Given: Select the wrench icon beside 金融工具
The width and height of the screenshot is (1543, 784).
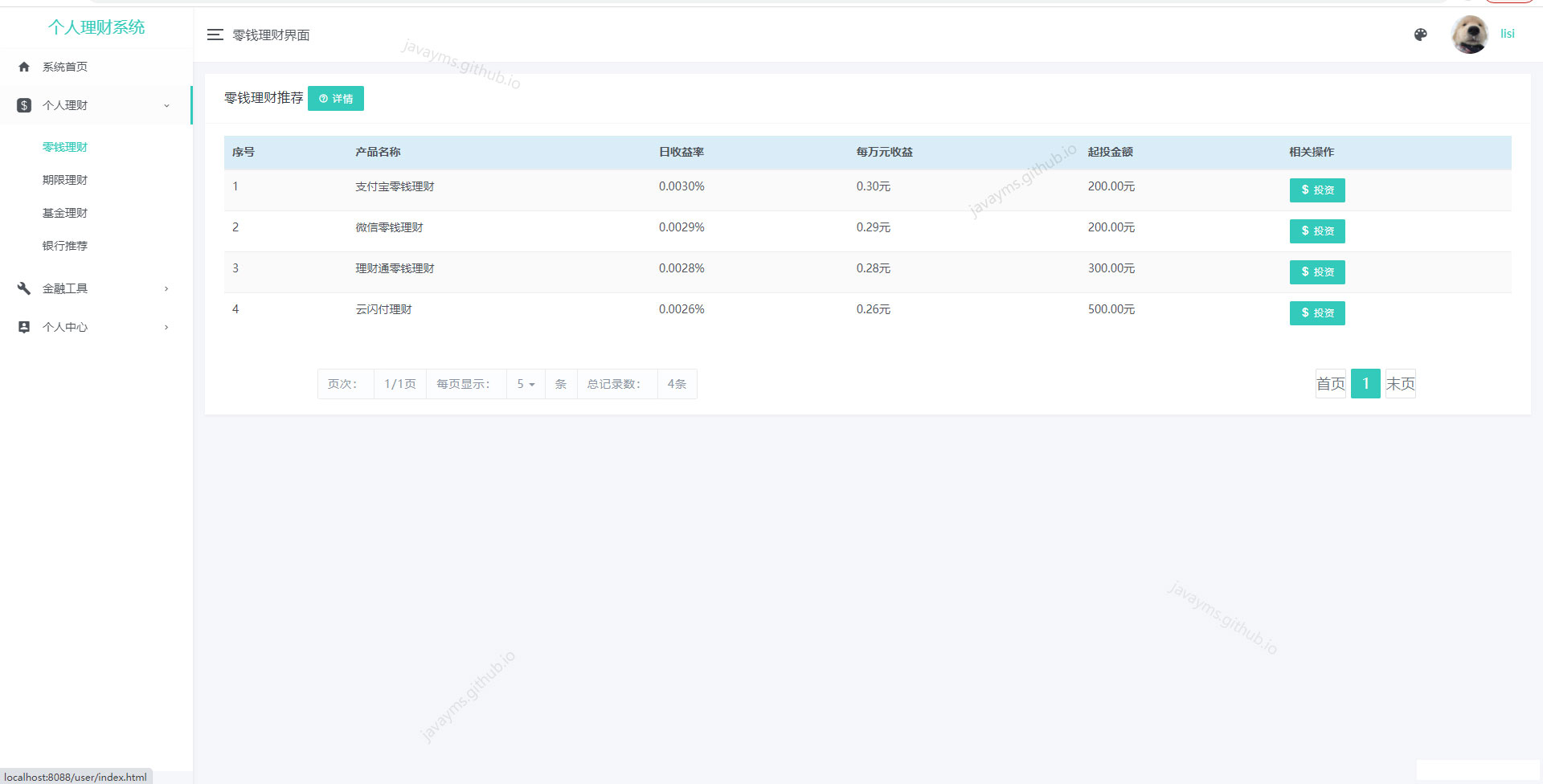Looking at the screenshot, I should [24, 288].
